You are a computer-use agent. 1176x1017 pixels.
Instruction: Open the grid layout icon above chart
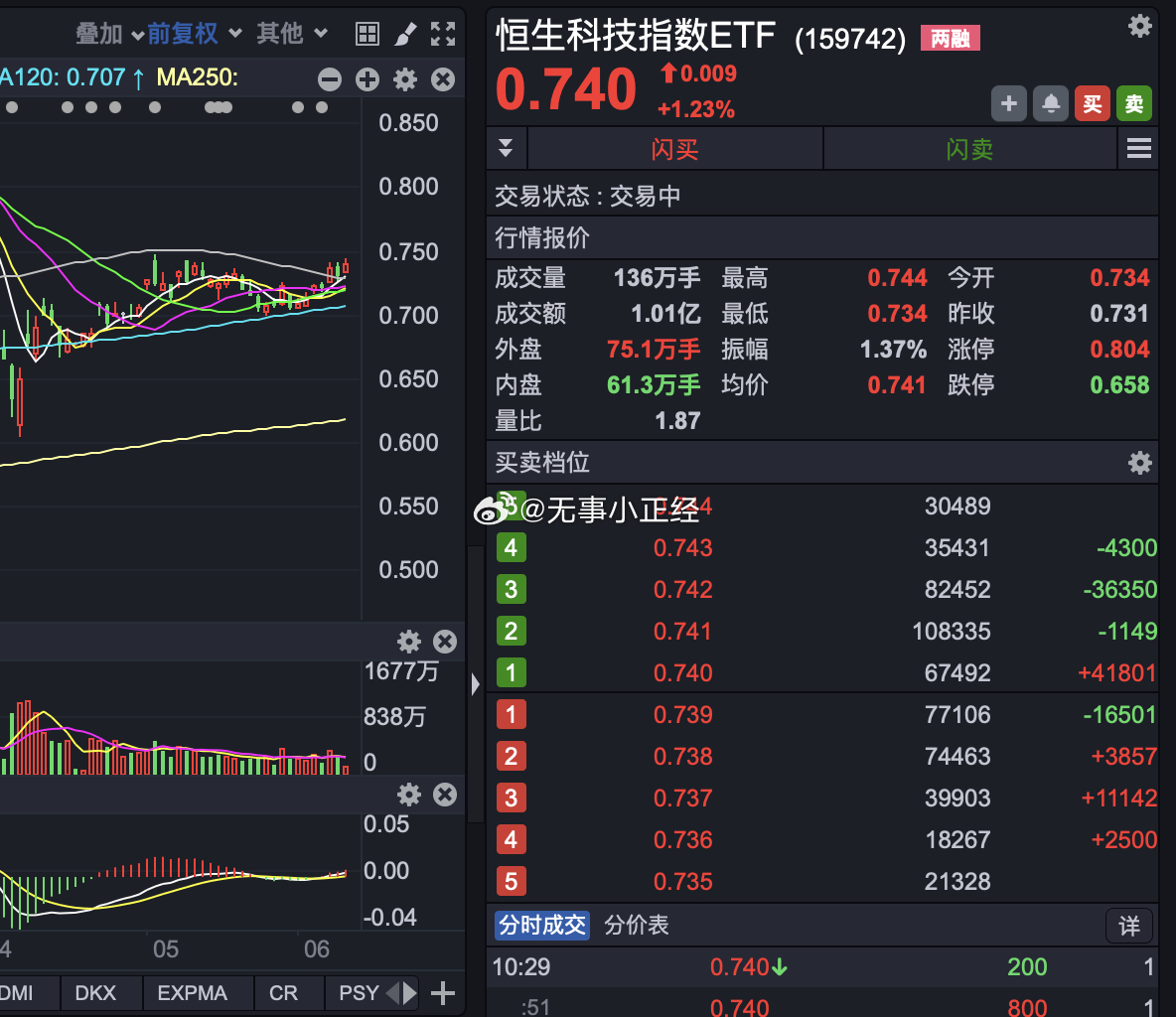coord(367,34)
